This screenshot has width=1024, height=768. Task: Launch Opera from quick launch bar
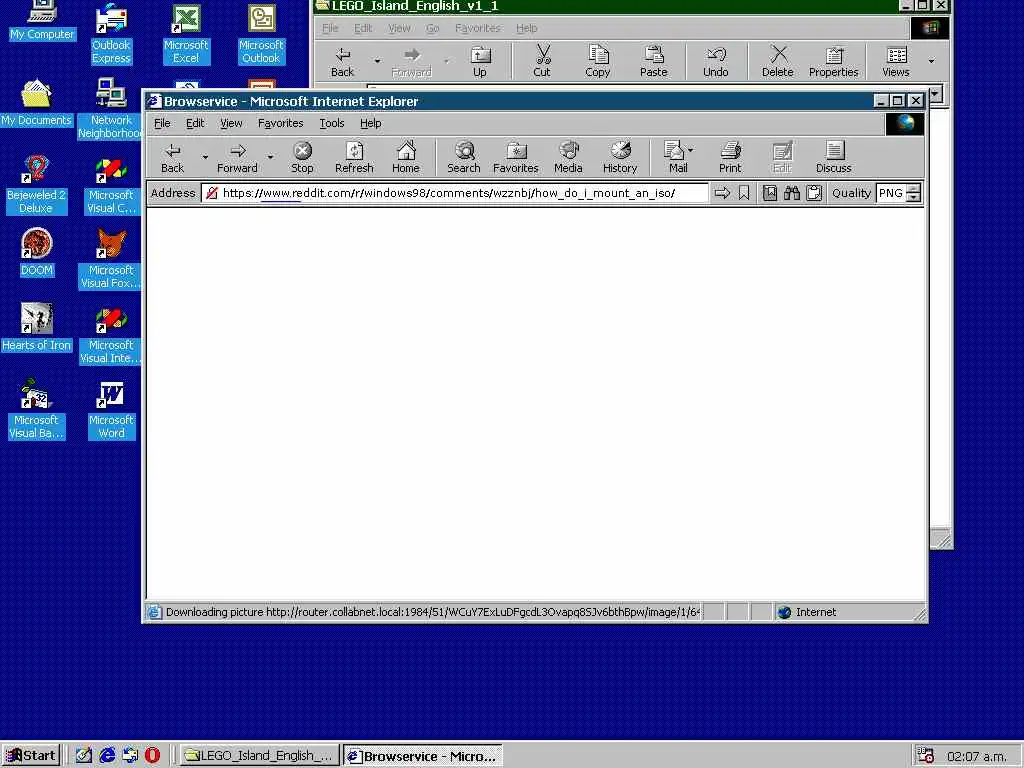[152, 755]
